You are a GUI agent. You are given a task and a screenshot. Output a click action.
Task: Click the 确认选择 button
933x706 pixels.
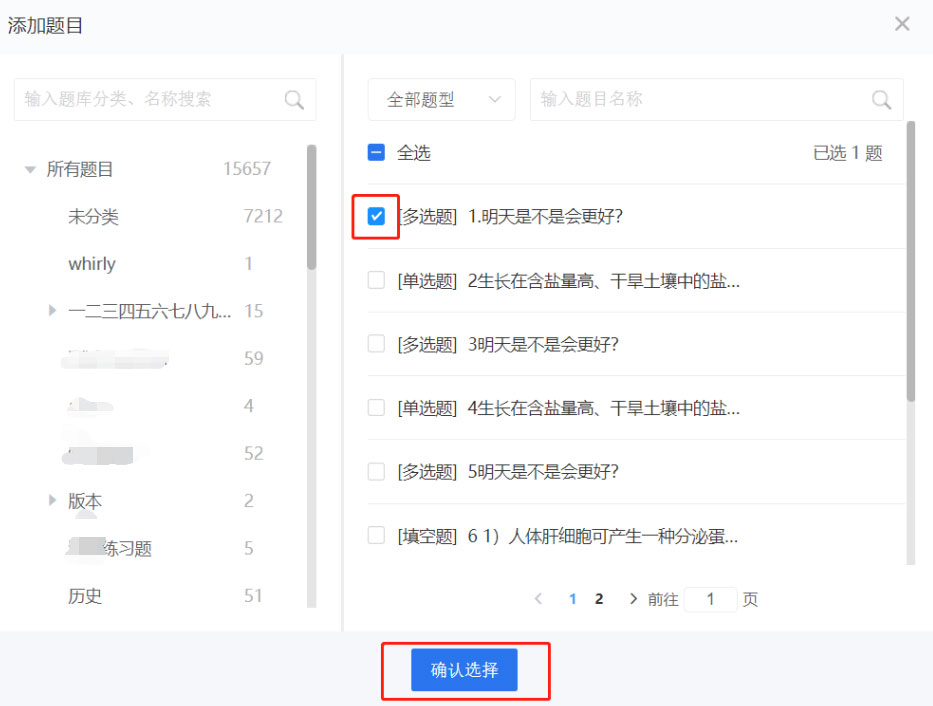(464, 670)
